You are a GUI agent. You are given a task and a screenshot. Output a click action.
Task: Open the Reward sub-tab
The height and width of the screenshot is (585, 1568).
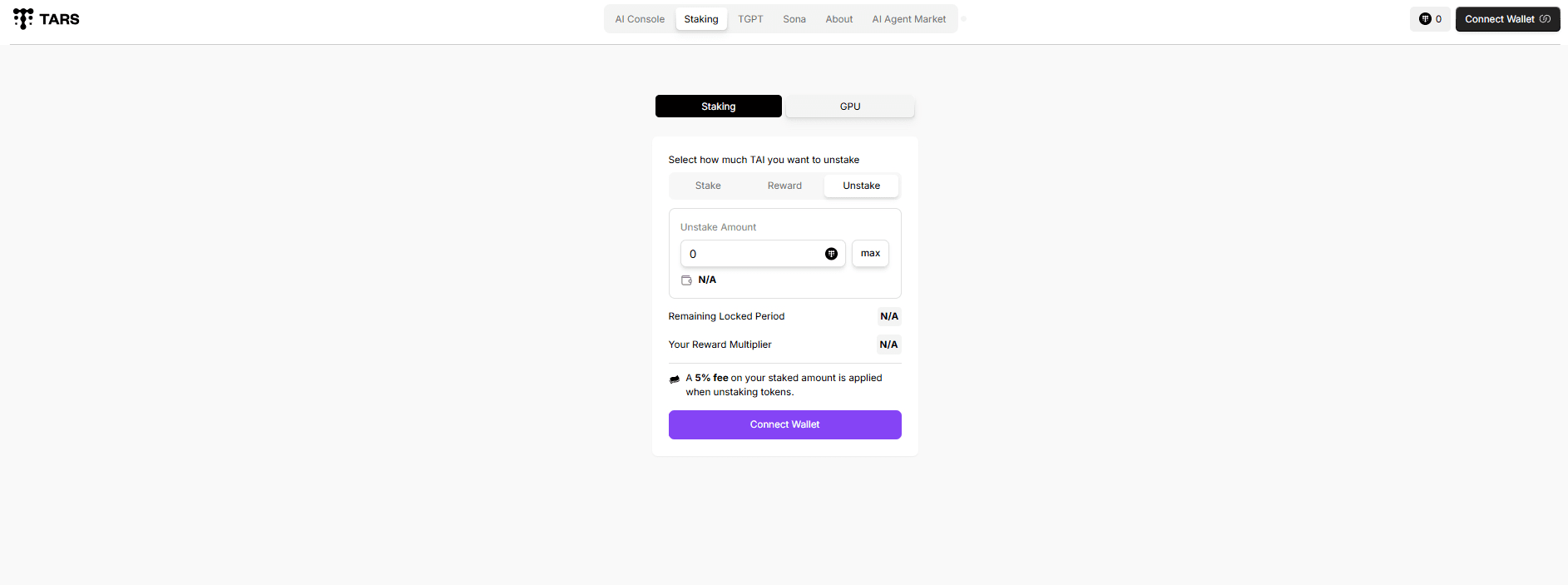coord(784,186)
